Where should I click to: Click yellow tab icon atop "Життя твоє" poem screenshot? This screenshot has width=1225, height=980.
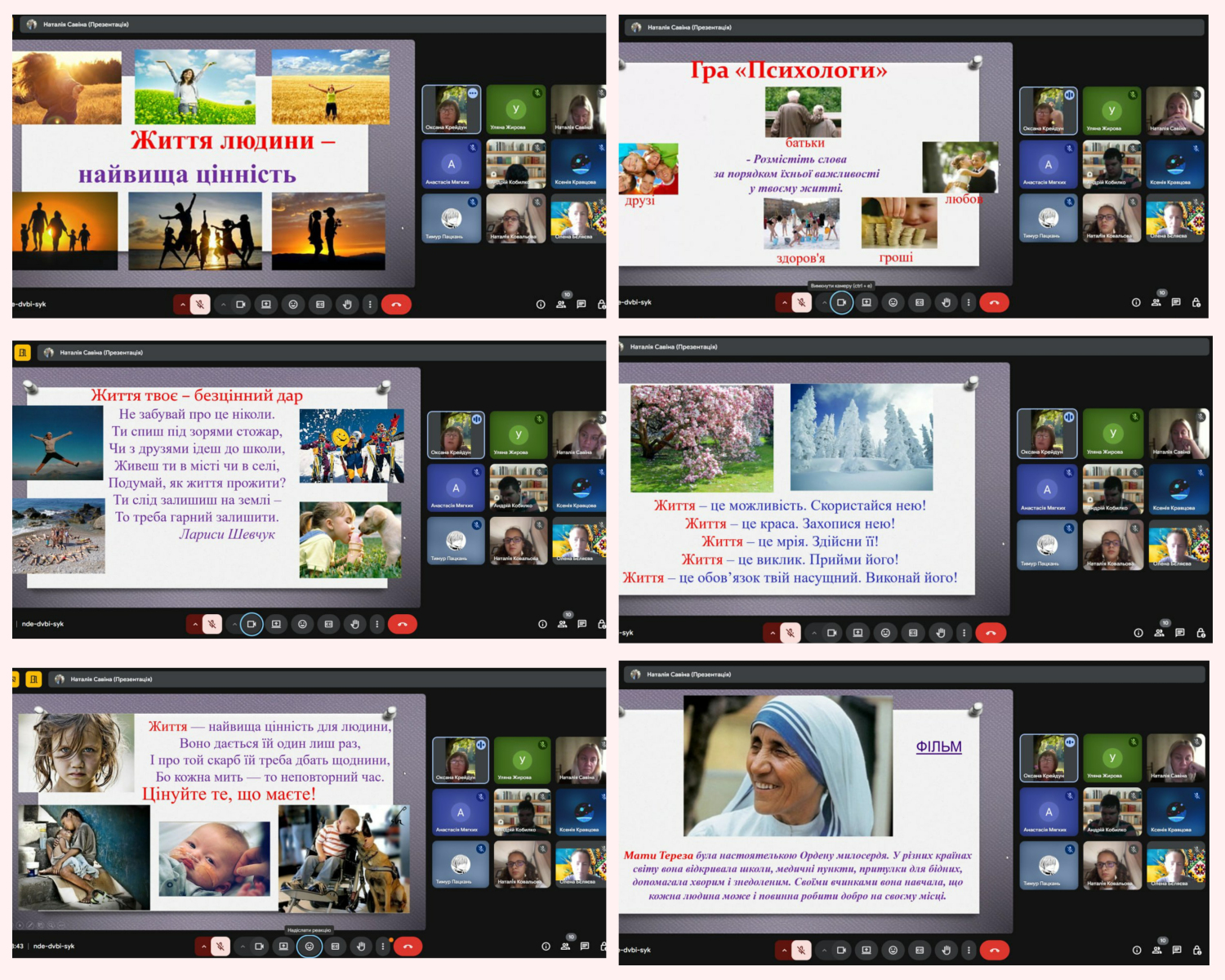pyautogui.click(x=22, y=353)
